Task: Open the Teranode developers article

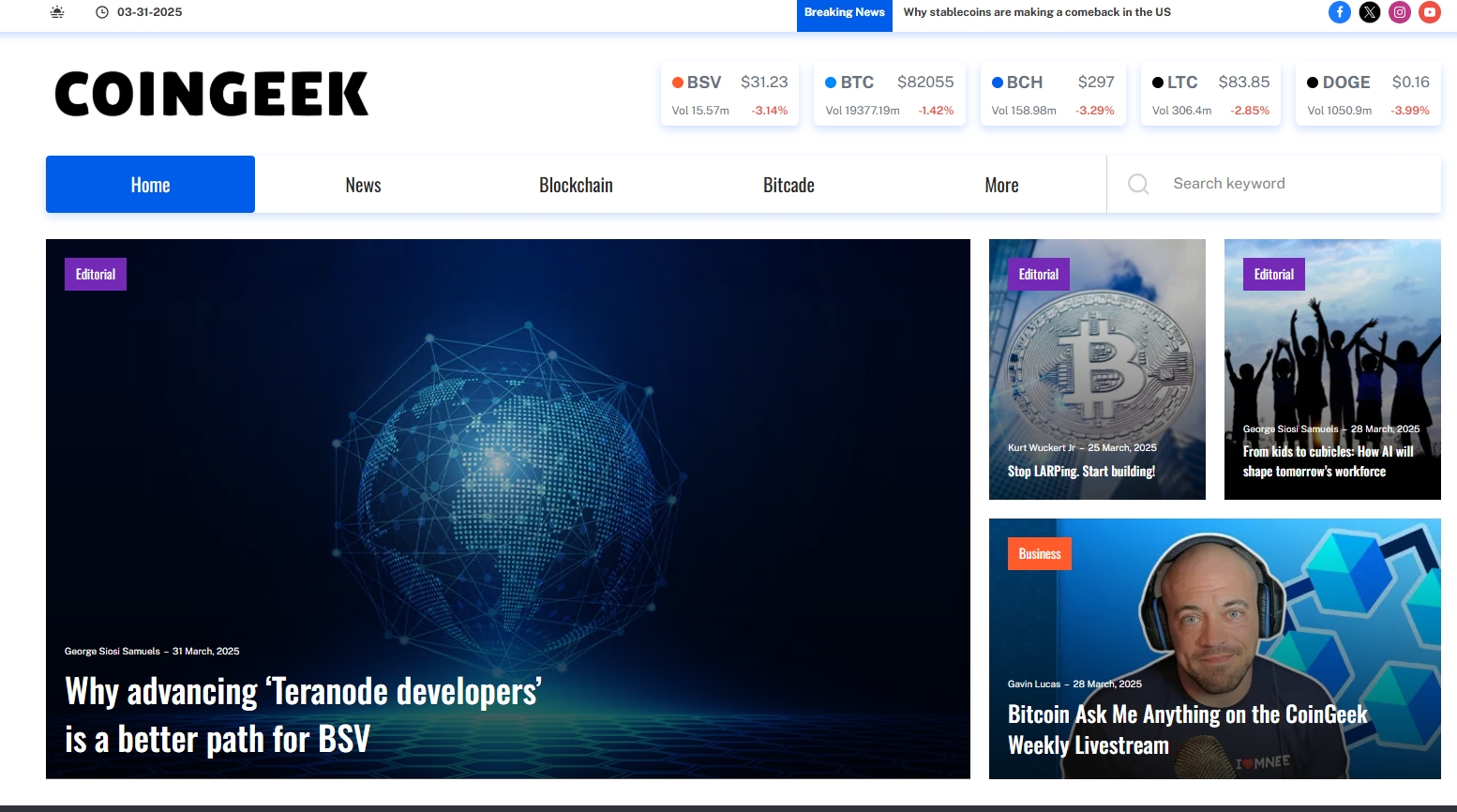Action: tap(302, 714)
